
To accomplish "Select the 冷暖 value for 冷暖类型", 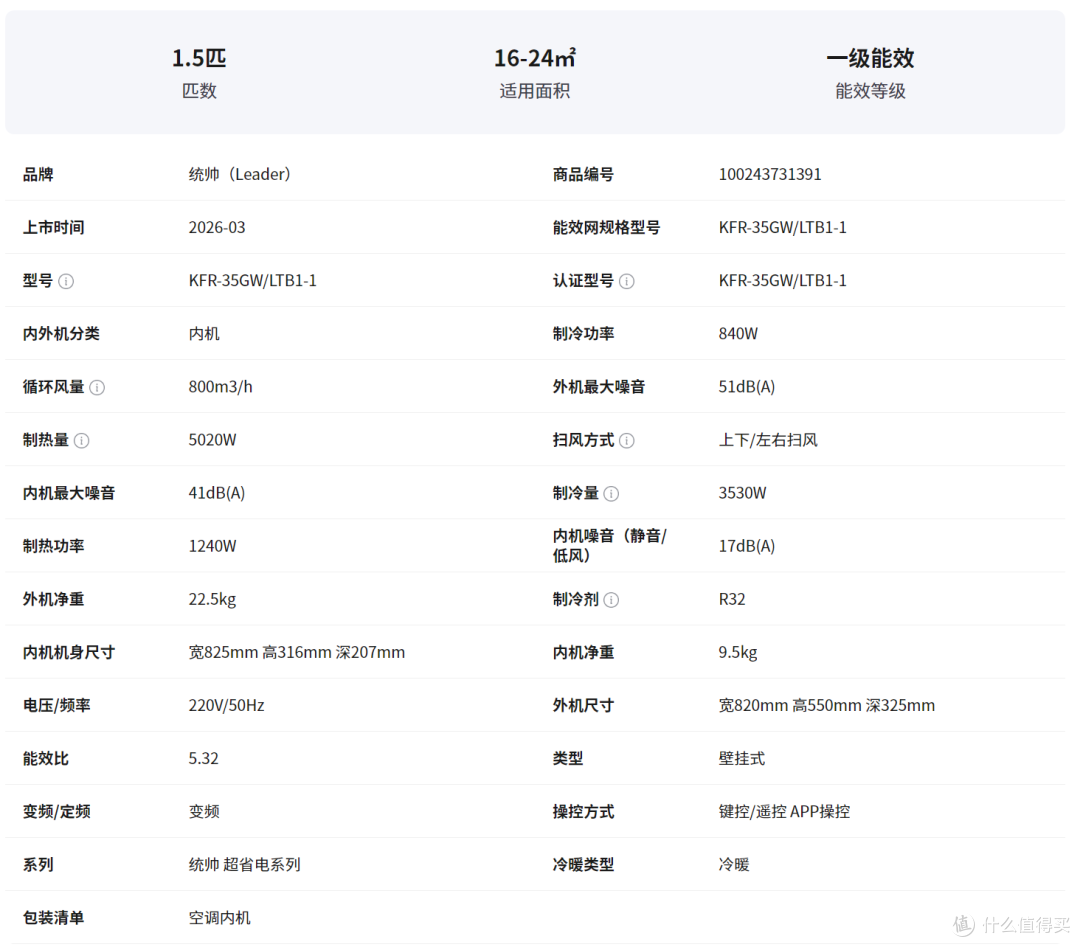I will 734,864.
